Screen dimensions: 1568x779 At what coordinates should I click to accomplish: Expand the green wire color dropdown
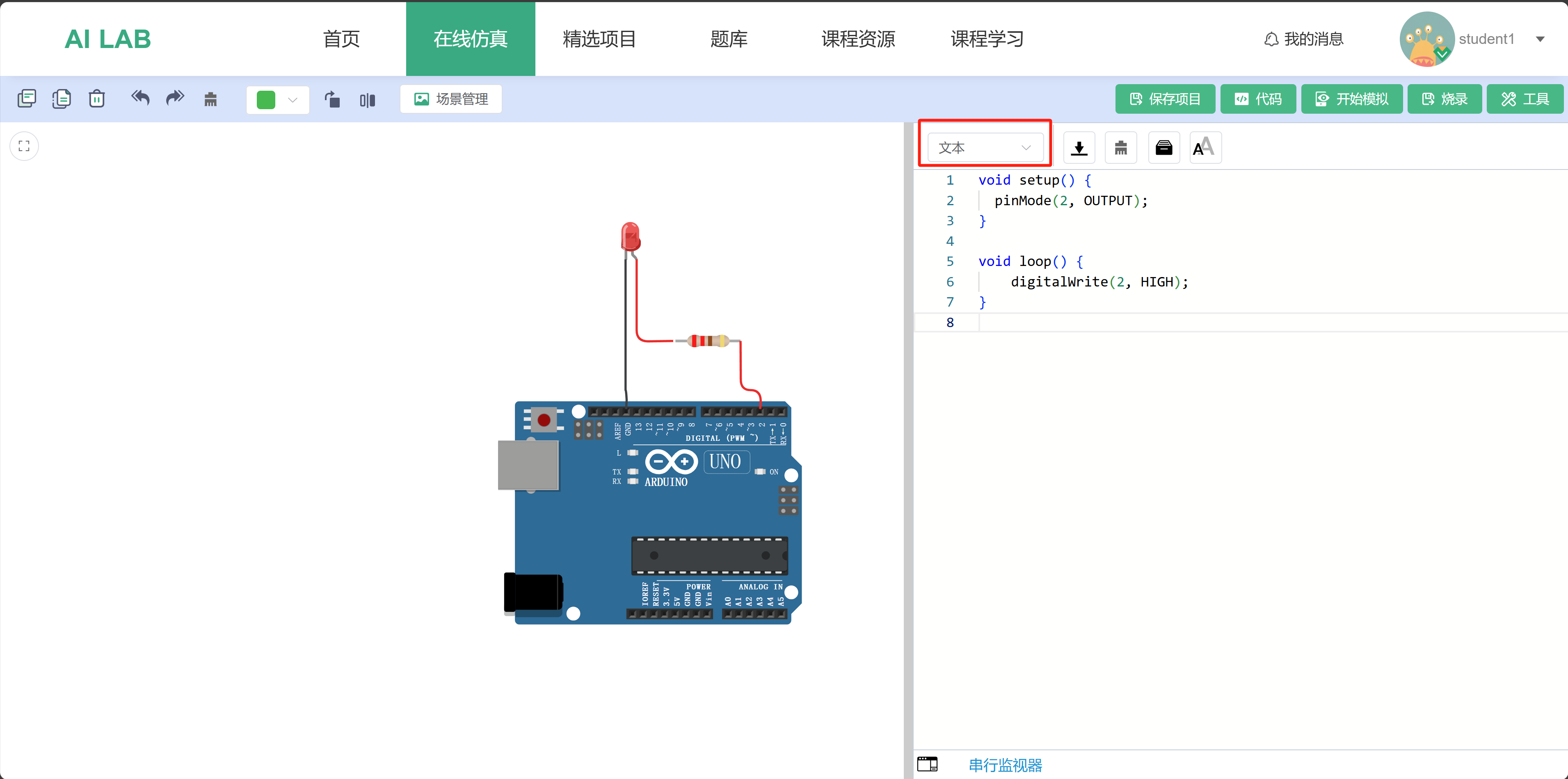[293, 100]
